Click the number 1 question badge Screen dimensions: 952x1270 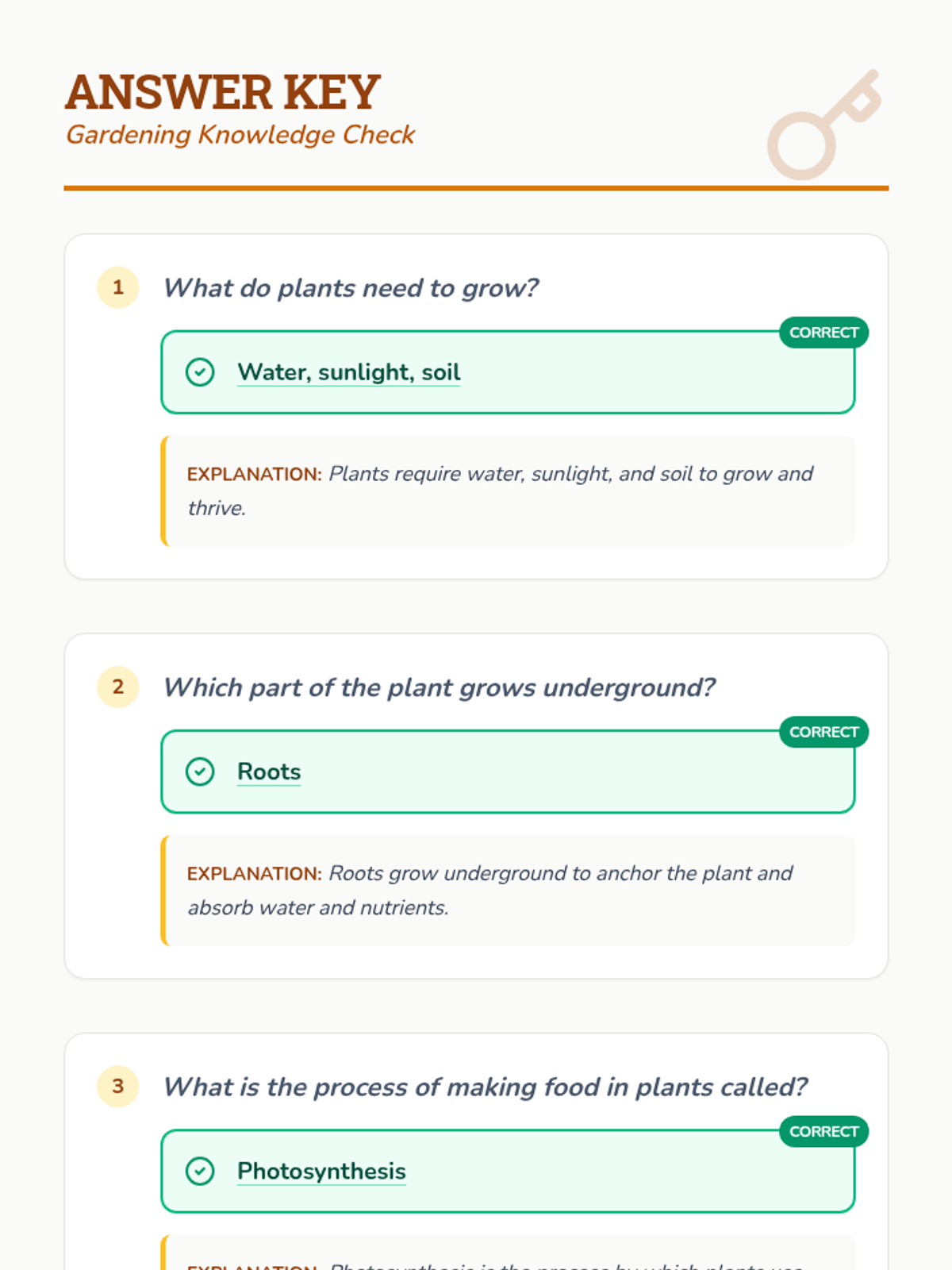(x=118, y=287)
